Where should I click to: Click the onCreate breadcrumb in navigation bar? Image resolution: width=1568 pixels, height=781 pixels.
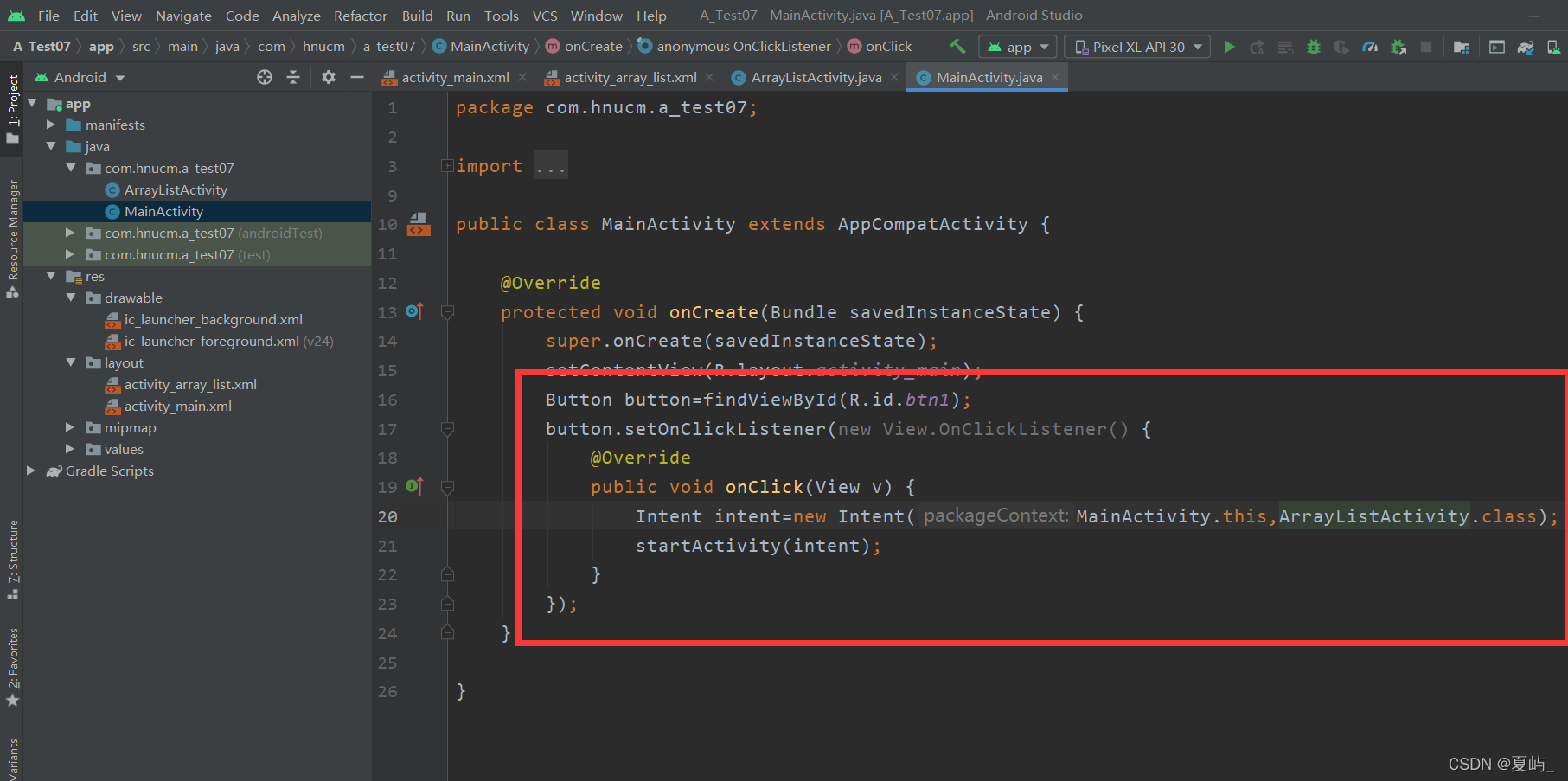(584, 47)
